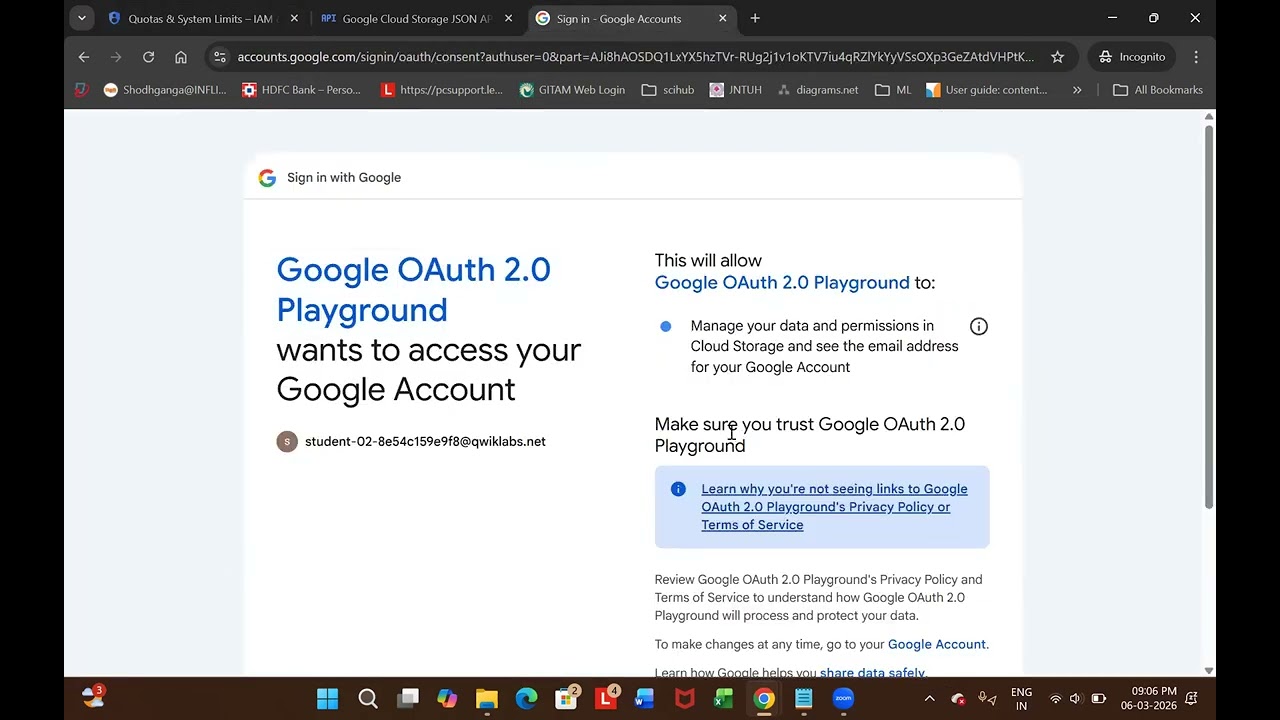Open a new browser tab
The image size is (1280, 720).
tap(755, 18)
